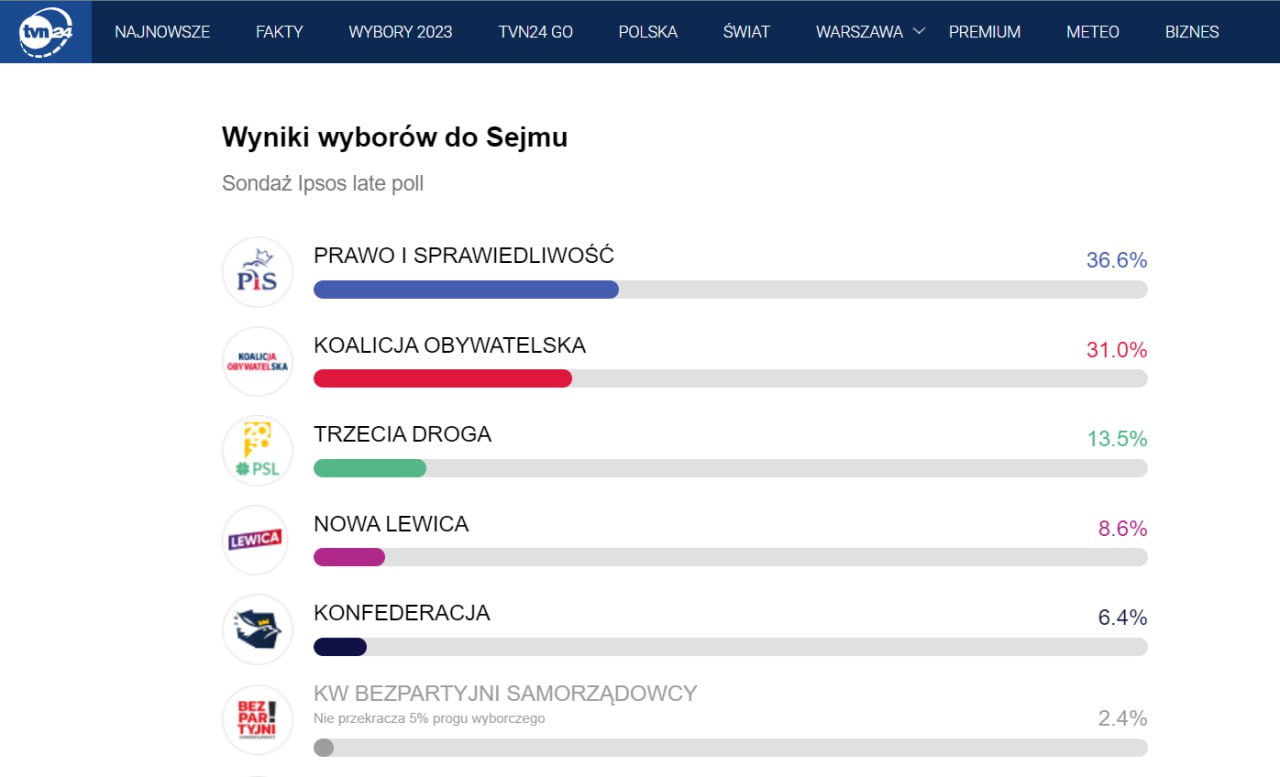The image size is (1280, 777).
Task: Click the Lewica party logo
Action: pos(257,540)
